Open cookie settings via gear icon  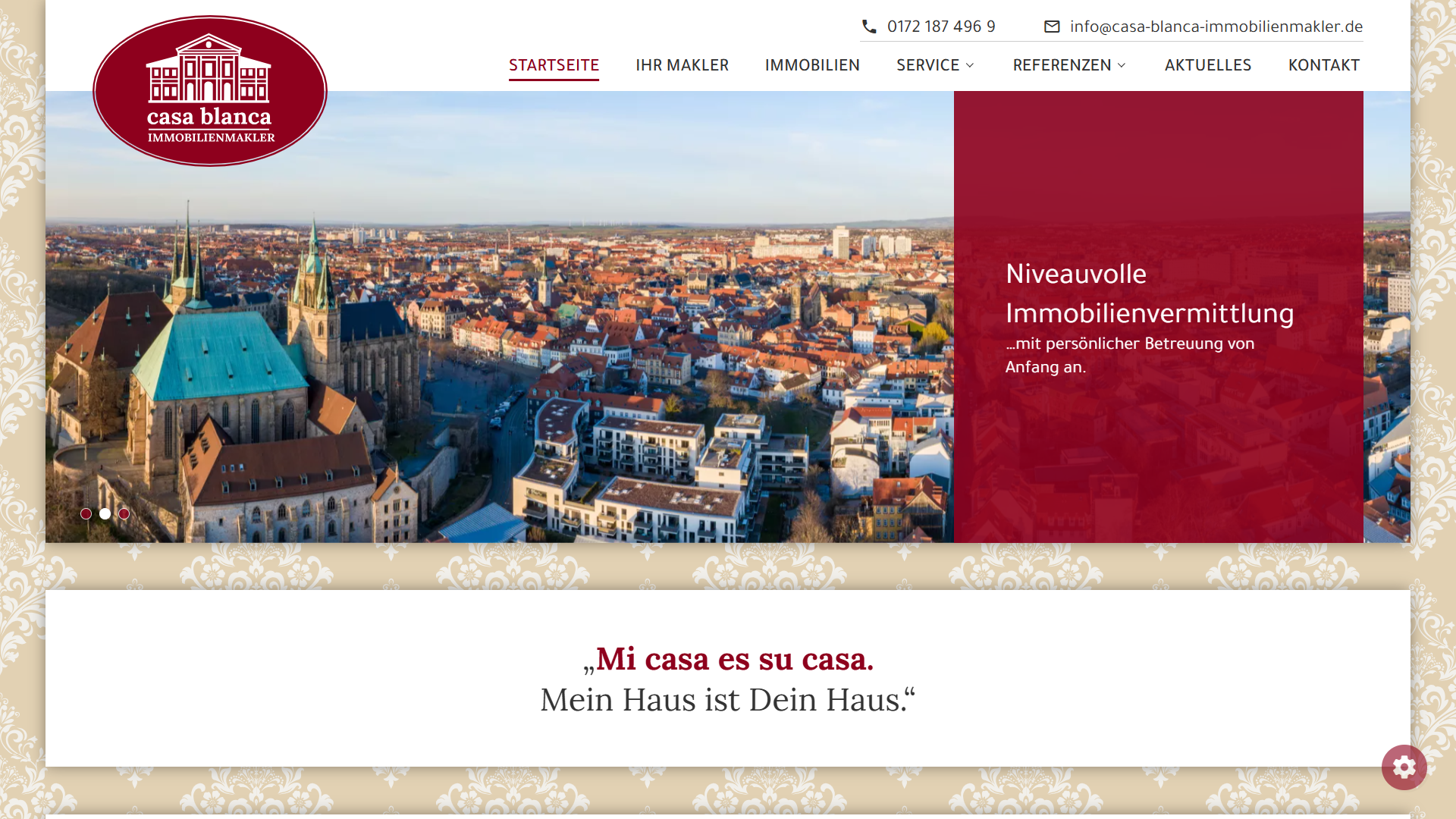pos(1404,767)
